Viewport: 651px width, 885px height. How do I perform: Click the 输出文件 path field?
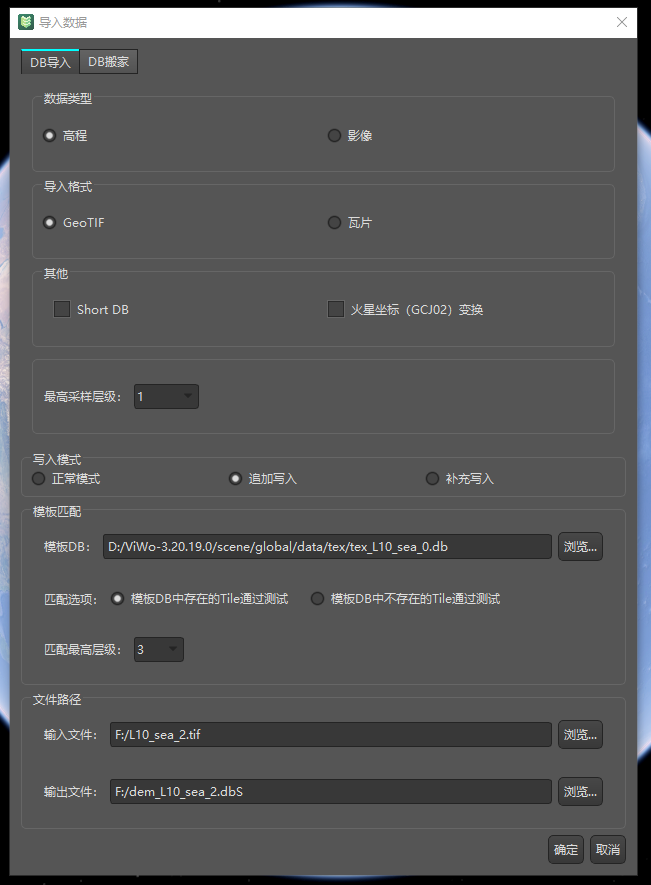coord(330,791)
